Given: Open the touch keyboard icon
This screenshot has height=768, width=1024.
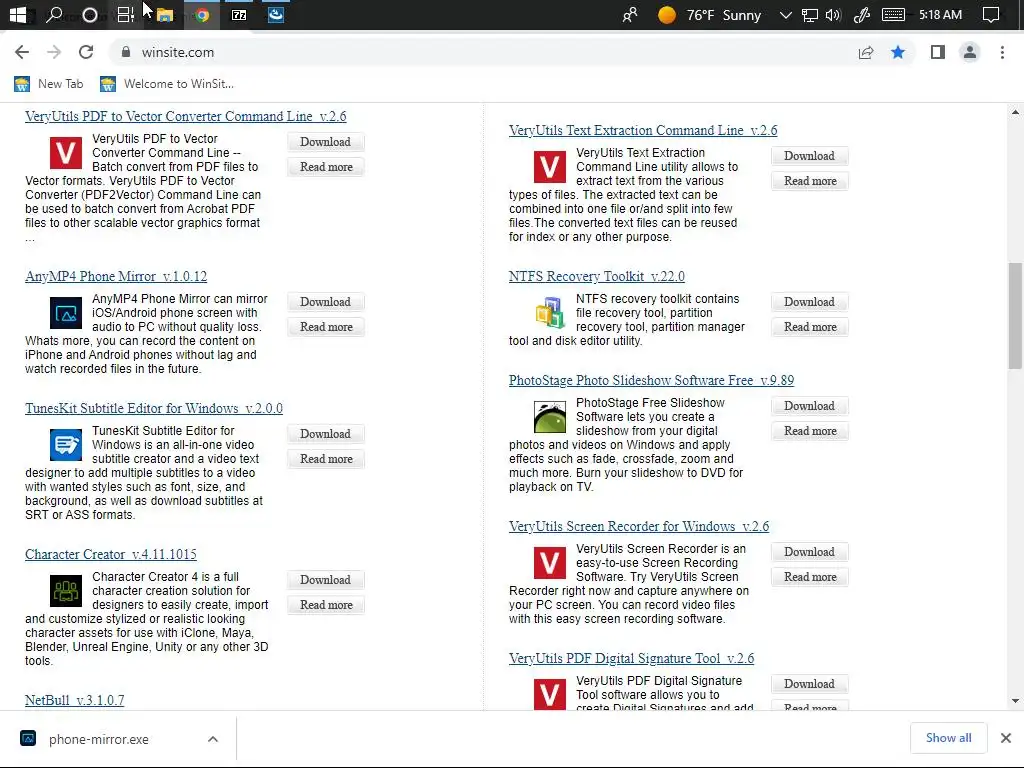Looking at the screenshot, I should click(x=893, y=15).
